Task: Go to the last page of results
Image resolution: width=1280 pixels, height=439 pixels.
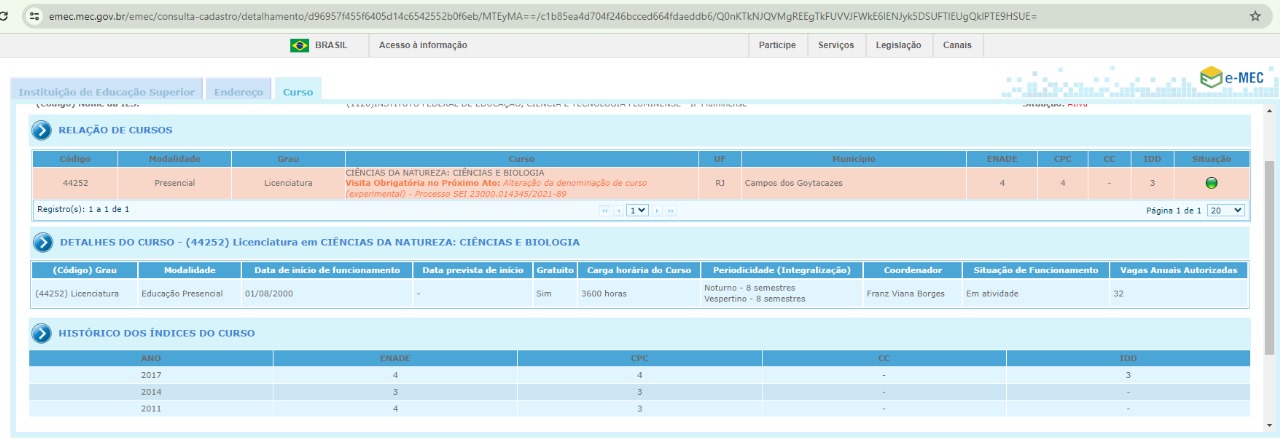Action: coord(671,210)
